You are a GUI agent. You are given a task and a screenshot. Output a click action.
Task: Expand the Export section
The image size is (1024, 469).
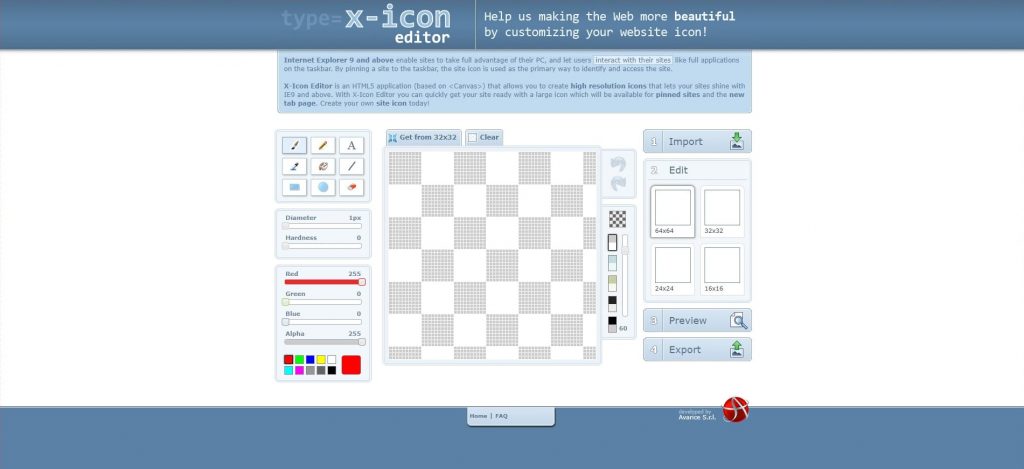coord(697,350)
